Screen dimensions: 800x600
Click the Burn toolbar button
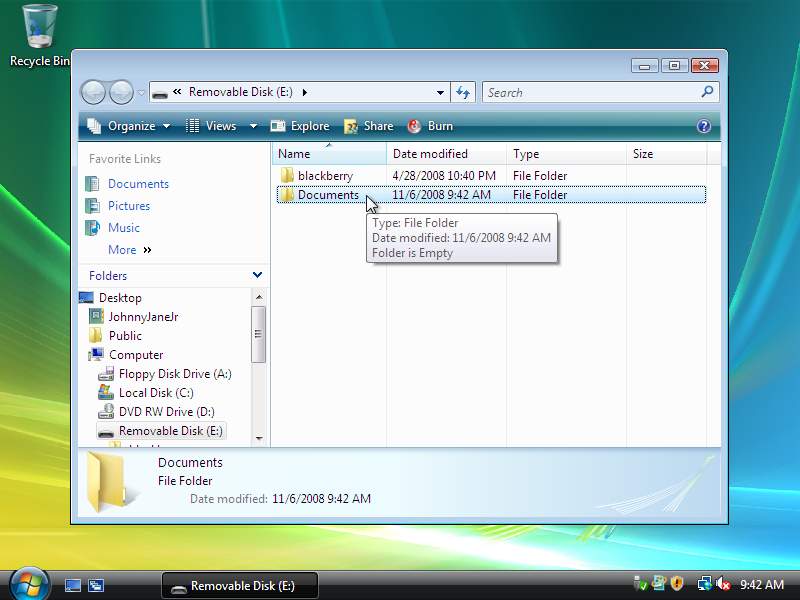click(430, 126)
